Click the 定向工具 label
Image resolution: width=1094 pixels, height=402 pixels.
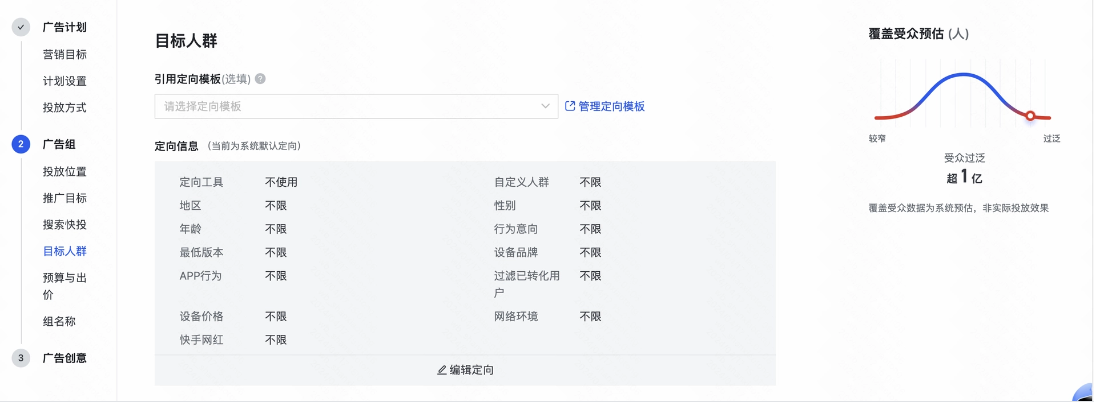click(201, 182)
